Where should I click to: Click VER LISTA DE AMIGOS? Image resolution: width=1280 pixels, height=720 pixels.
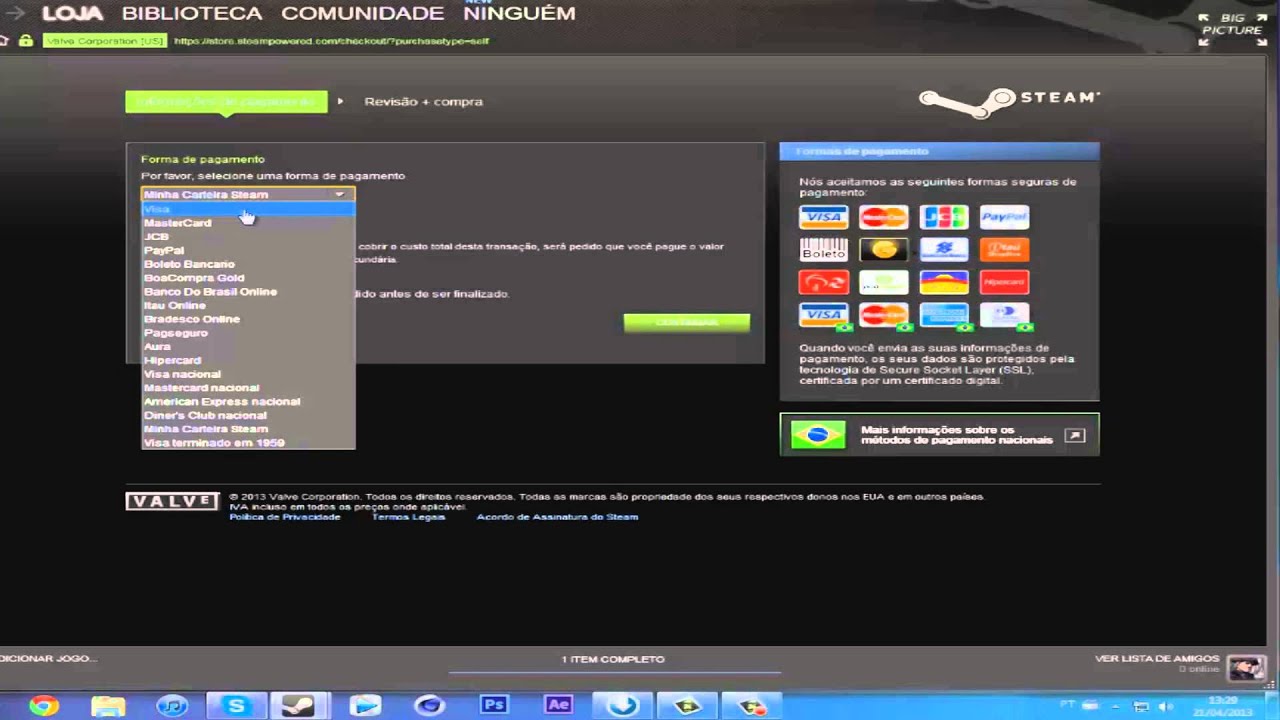[1157, 659]
